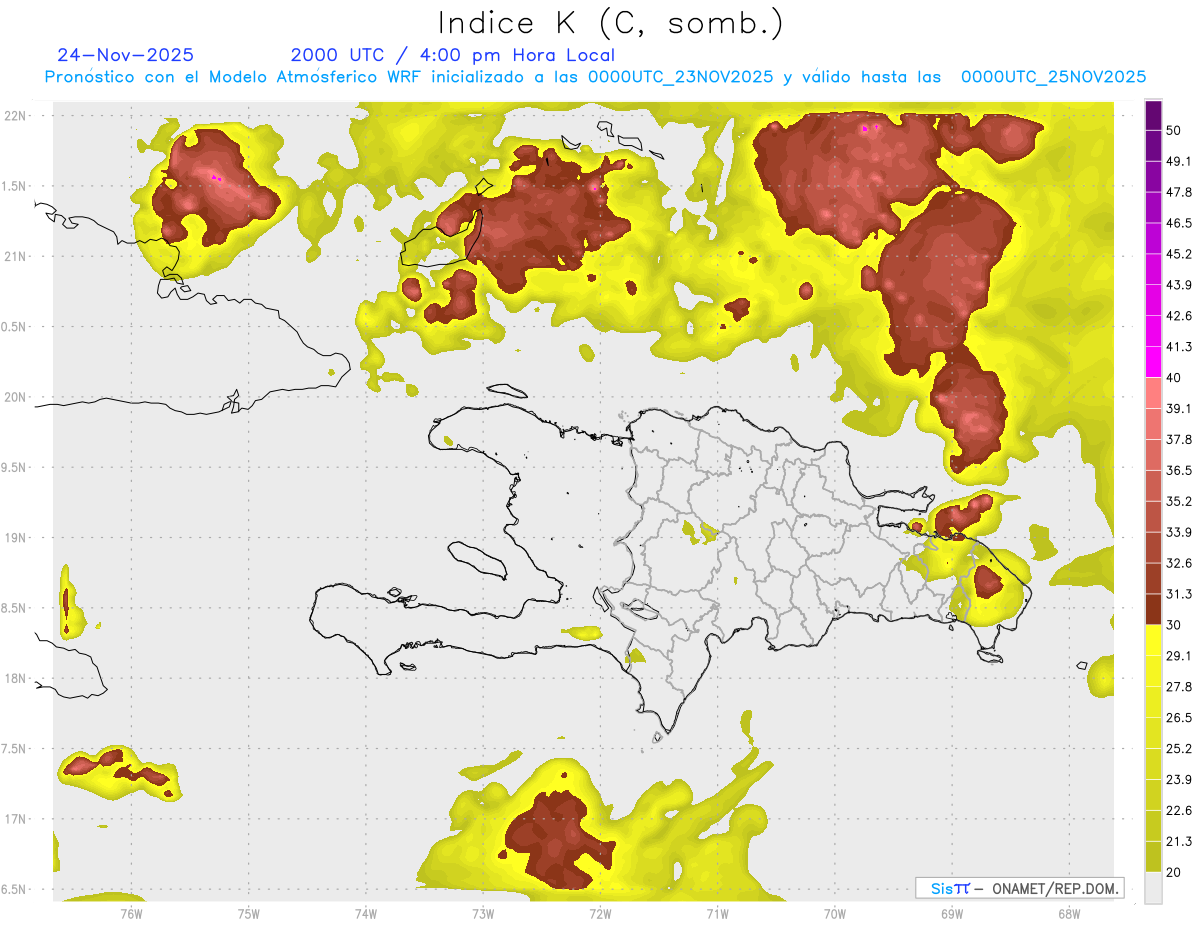Pick the gray swatch below the 20 label

coord(1153,888)
